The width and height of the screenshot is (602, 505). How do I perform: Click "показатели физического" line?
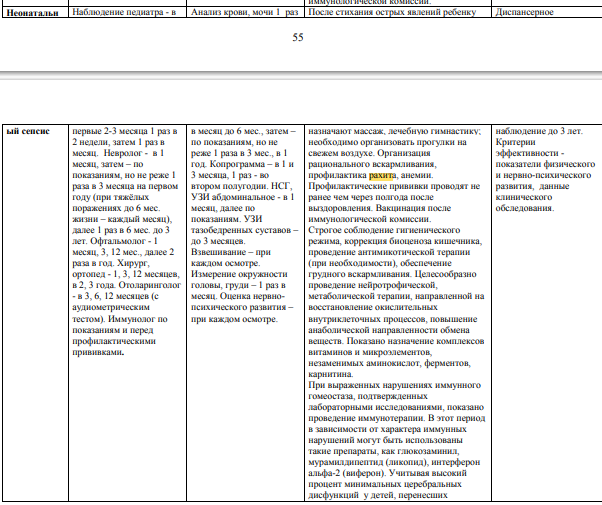[545, 164]
